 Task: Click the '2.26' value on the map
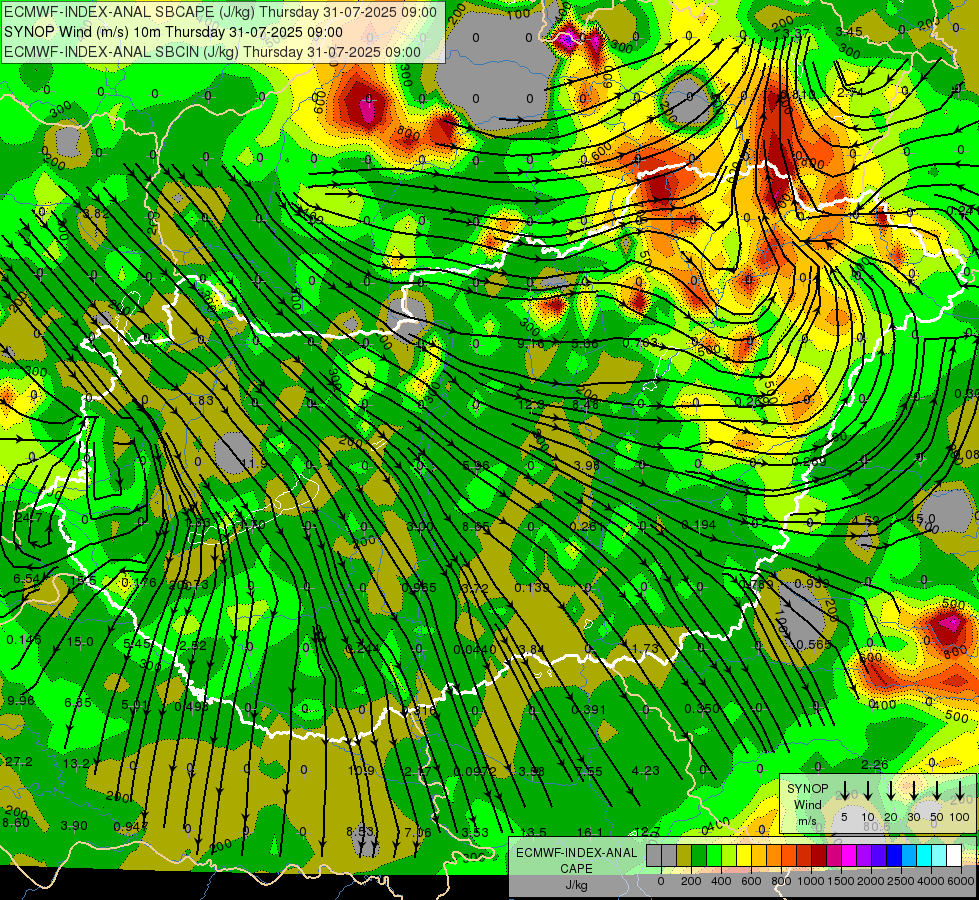coord(875,765)
